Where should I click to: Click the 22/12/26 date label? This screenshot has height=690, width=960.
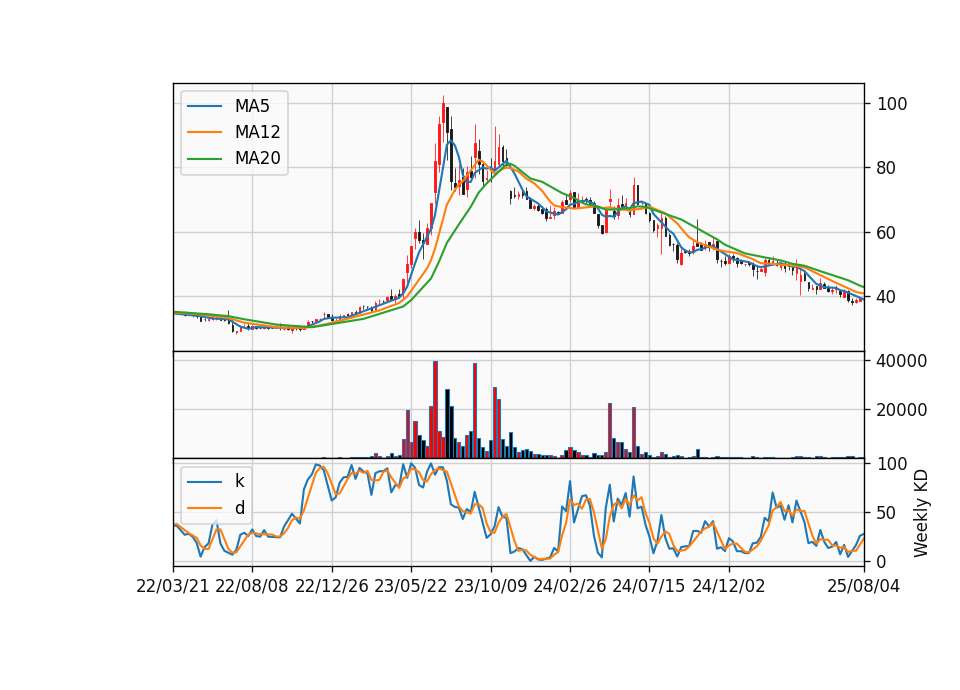332,586
